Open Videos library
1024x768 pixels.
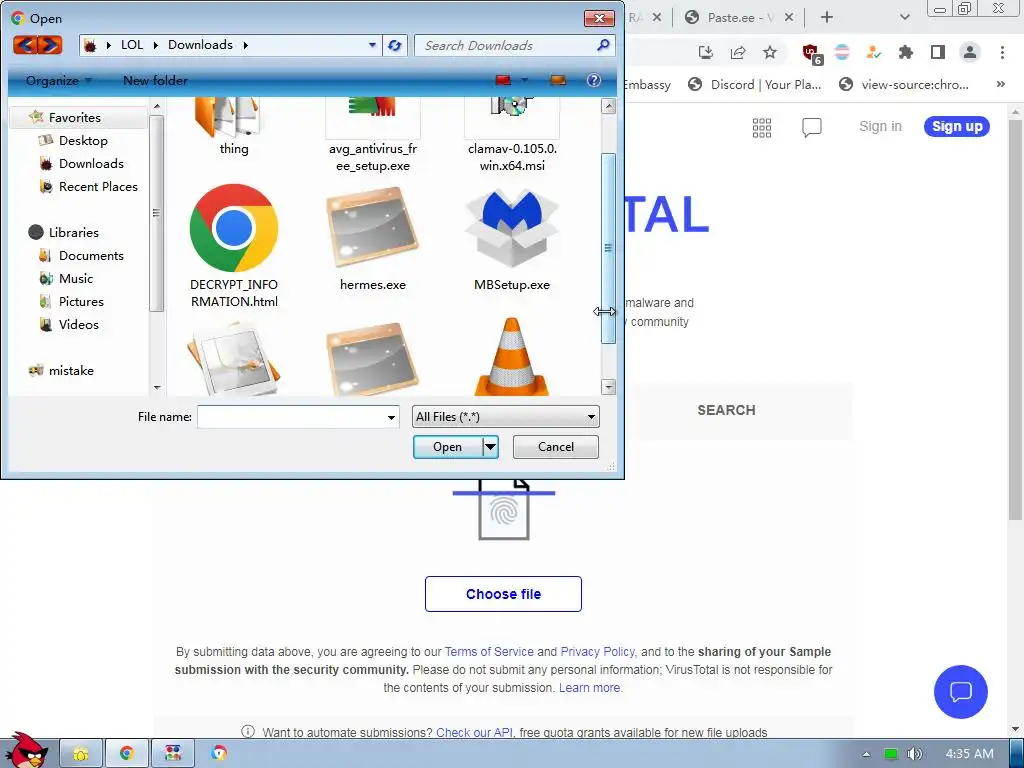pyautogui.click(x=78, y=325)
